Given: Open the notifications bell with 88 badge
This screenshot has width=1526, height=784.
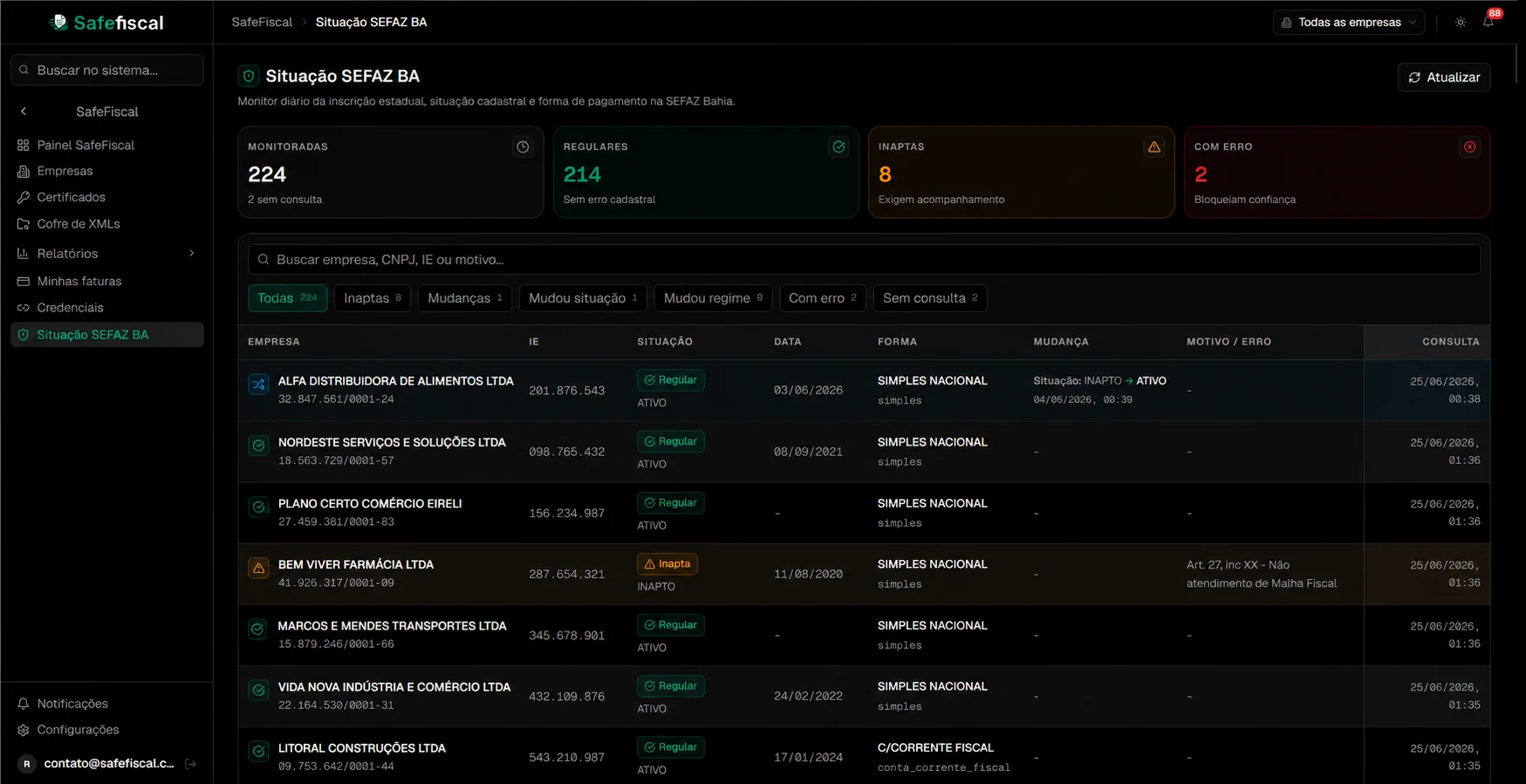Looking at the screenshot, I should [1488, 22].
